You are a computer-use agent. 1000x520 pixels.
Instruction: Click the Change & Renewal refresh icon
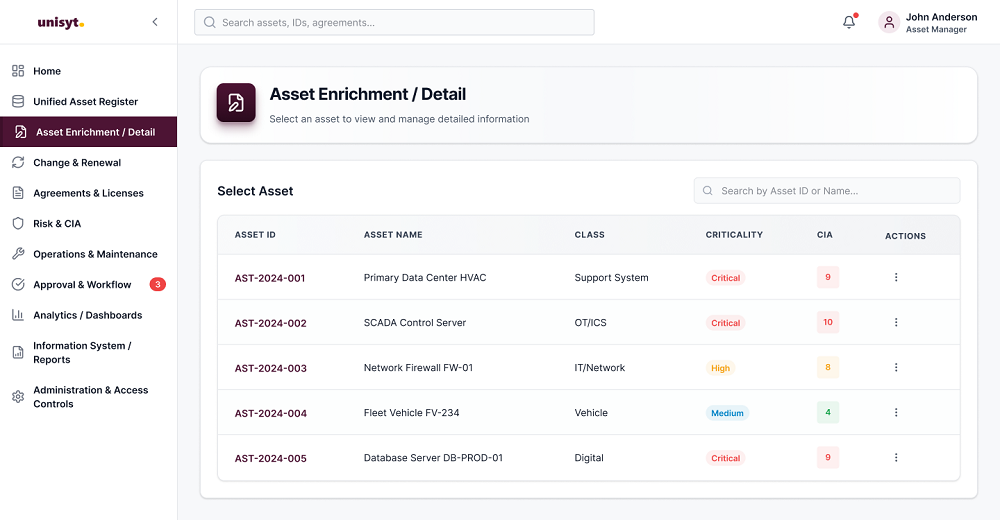18,163
